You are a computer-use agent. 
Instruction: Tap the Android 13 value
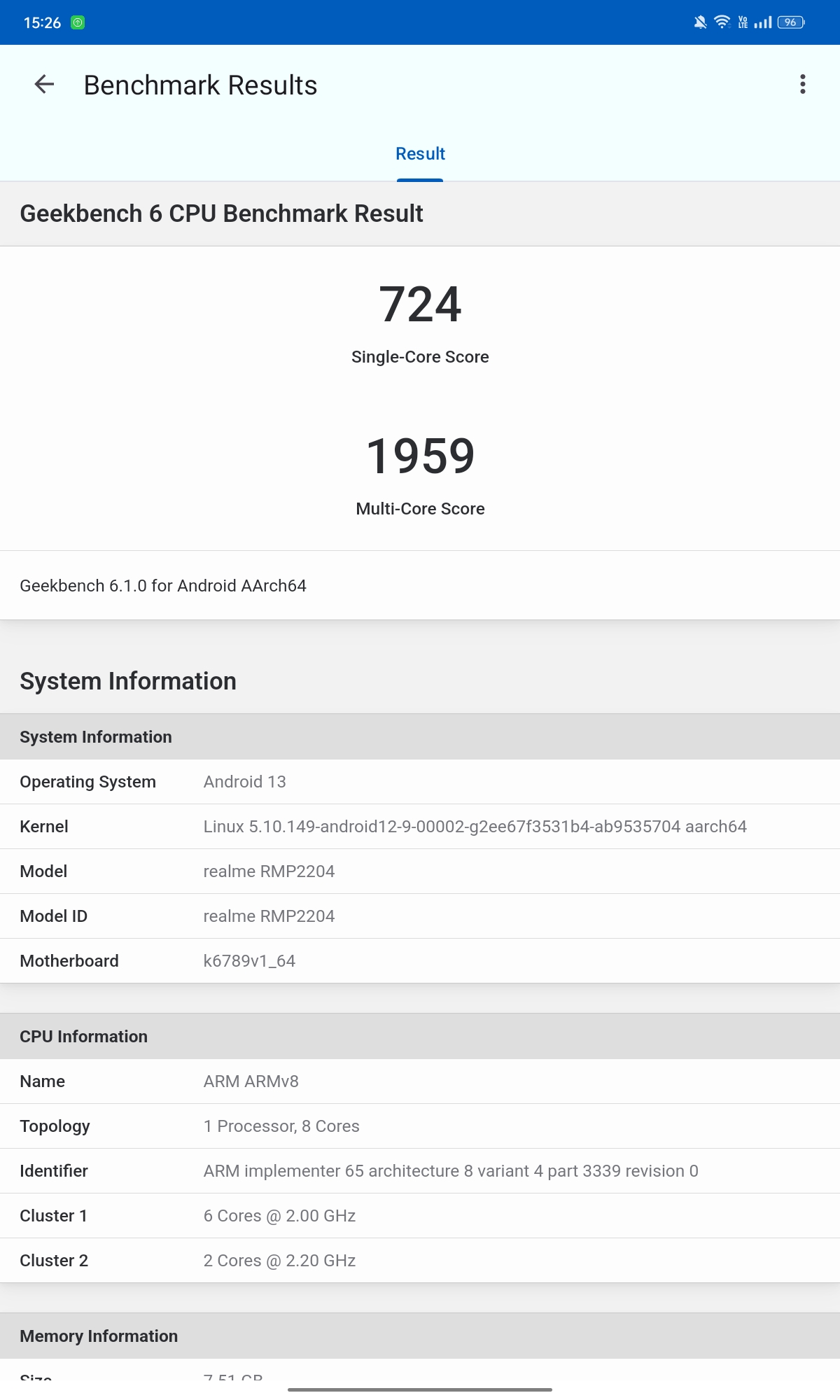(245, 782)
